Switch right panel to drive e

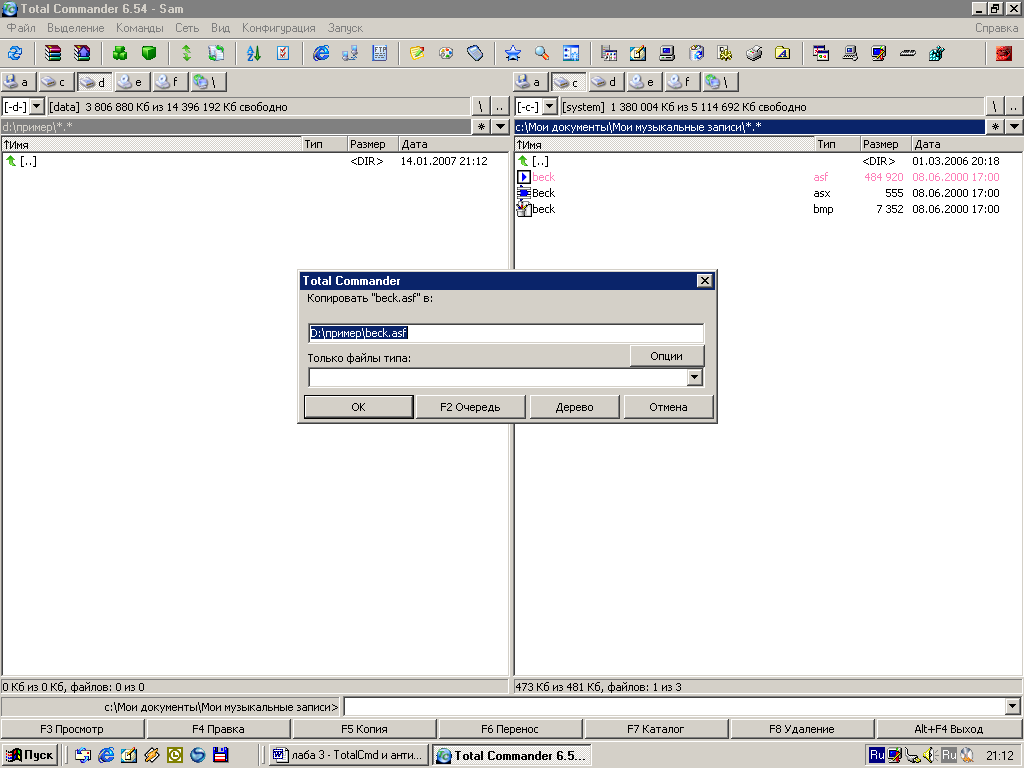(x=644, y=82)
